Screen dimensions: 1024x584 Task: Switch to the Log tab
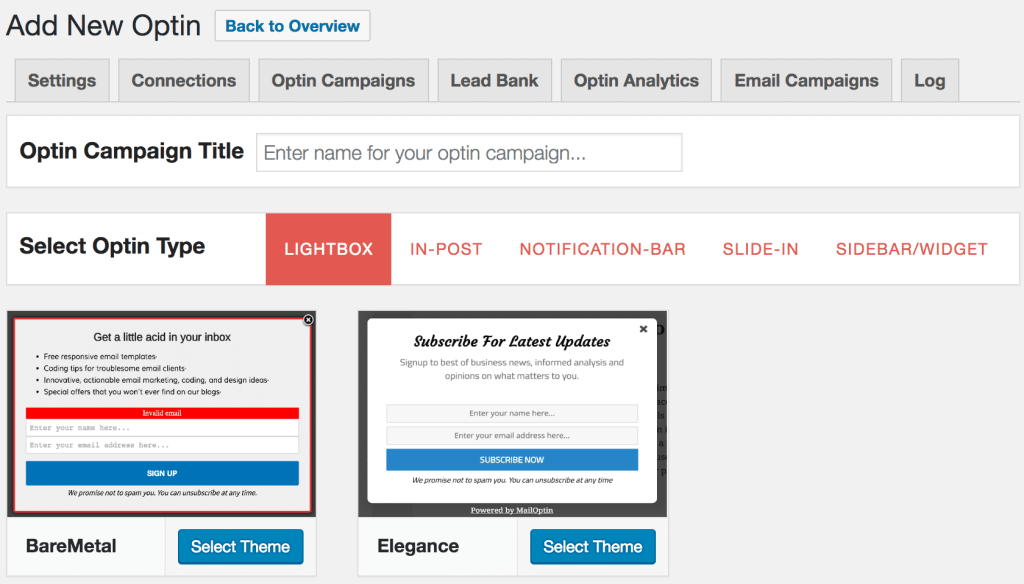(x=929, y=81)
